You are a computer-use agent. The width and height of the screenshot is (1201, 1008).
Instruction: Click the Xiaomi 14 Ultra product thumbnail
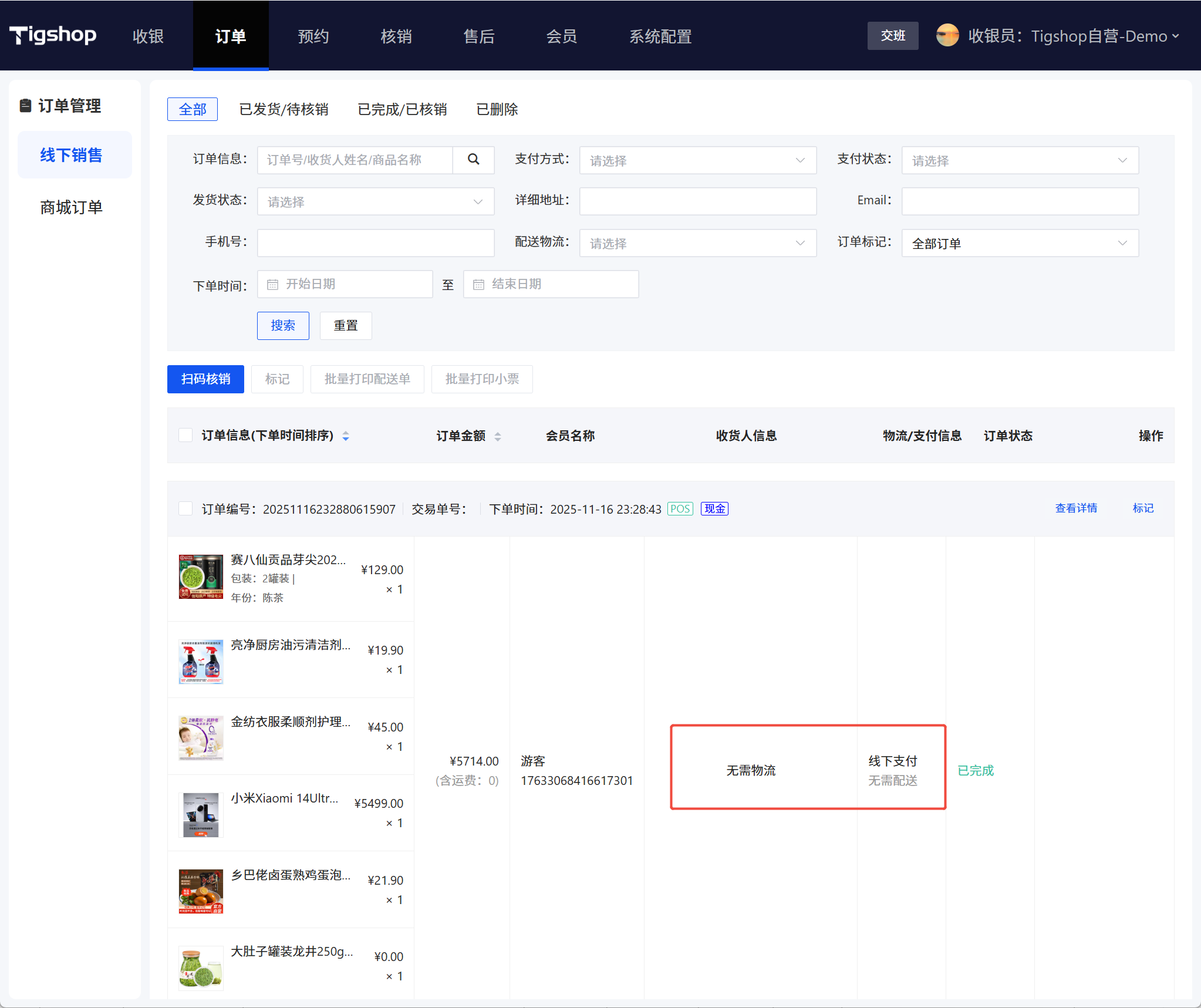point(201,814)
